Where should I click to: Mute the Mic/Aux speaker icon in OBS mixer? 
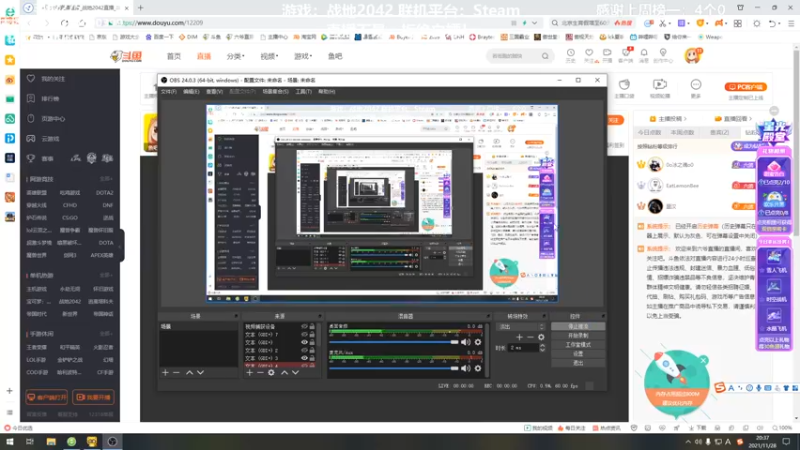tap(466, 368)
